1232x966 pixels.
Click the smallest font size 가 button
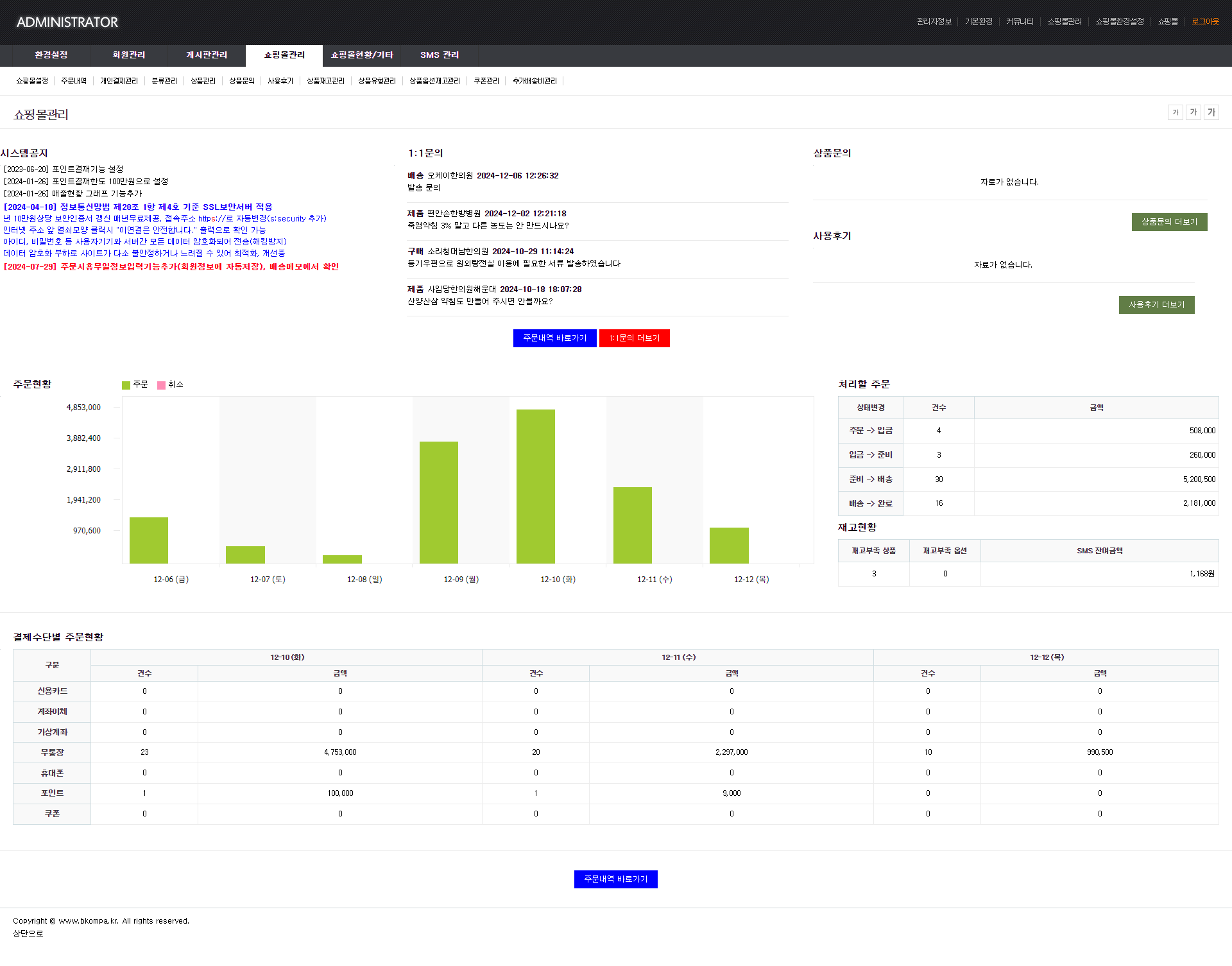(1175, 112)
